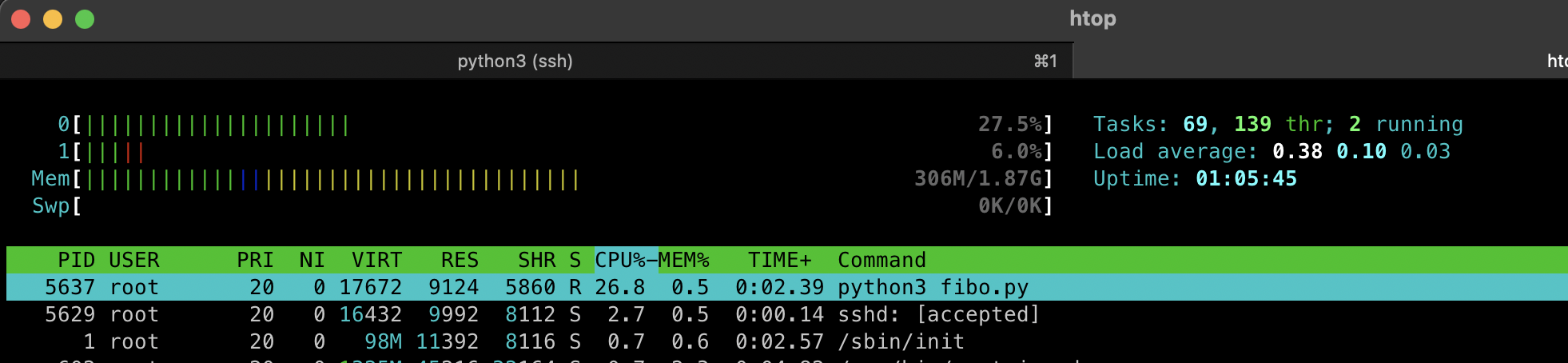1568x363 pixels.
Task: Click the red close window button
Action: [21, 19]
